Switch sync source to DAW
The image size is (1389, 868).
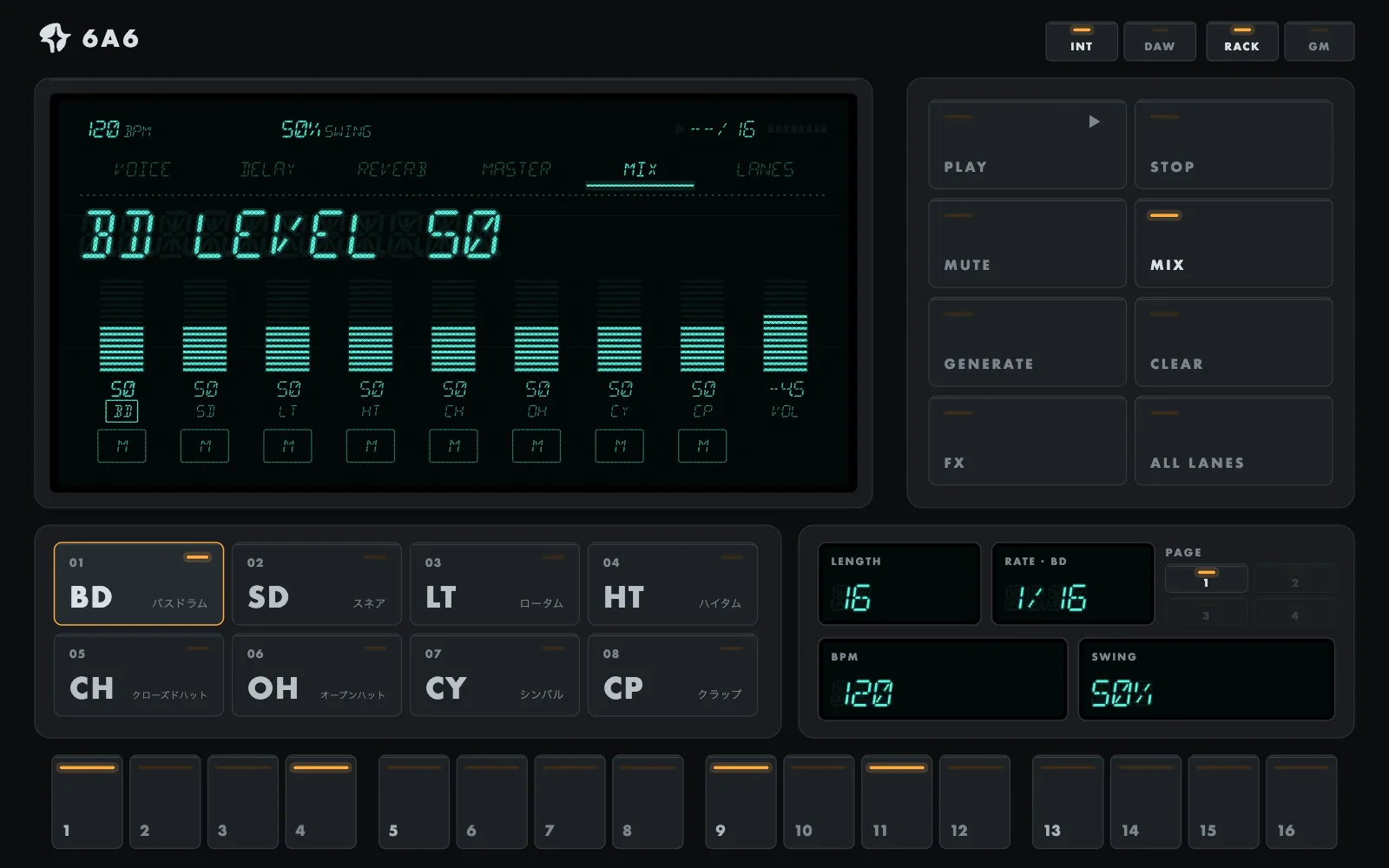(x=1160, y=41)
